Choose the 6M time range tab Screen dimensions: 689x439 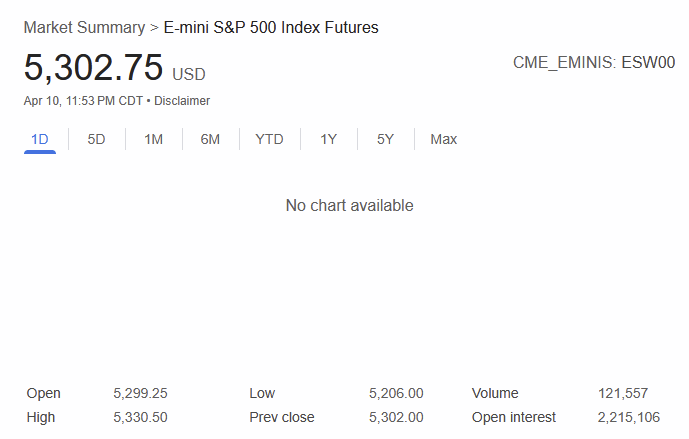[210, 140]
